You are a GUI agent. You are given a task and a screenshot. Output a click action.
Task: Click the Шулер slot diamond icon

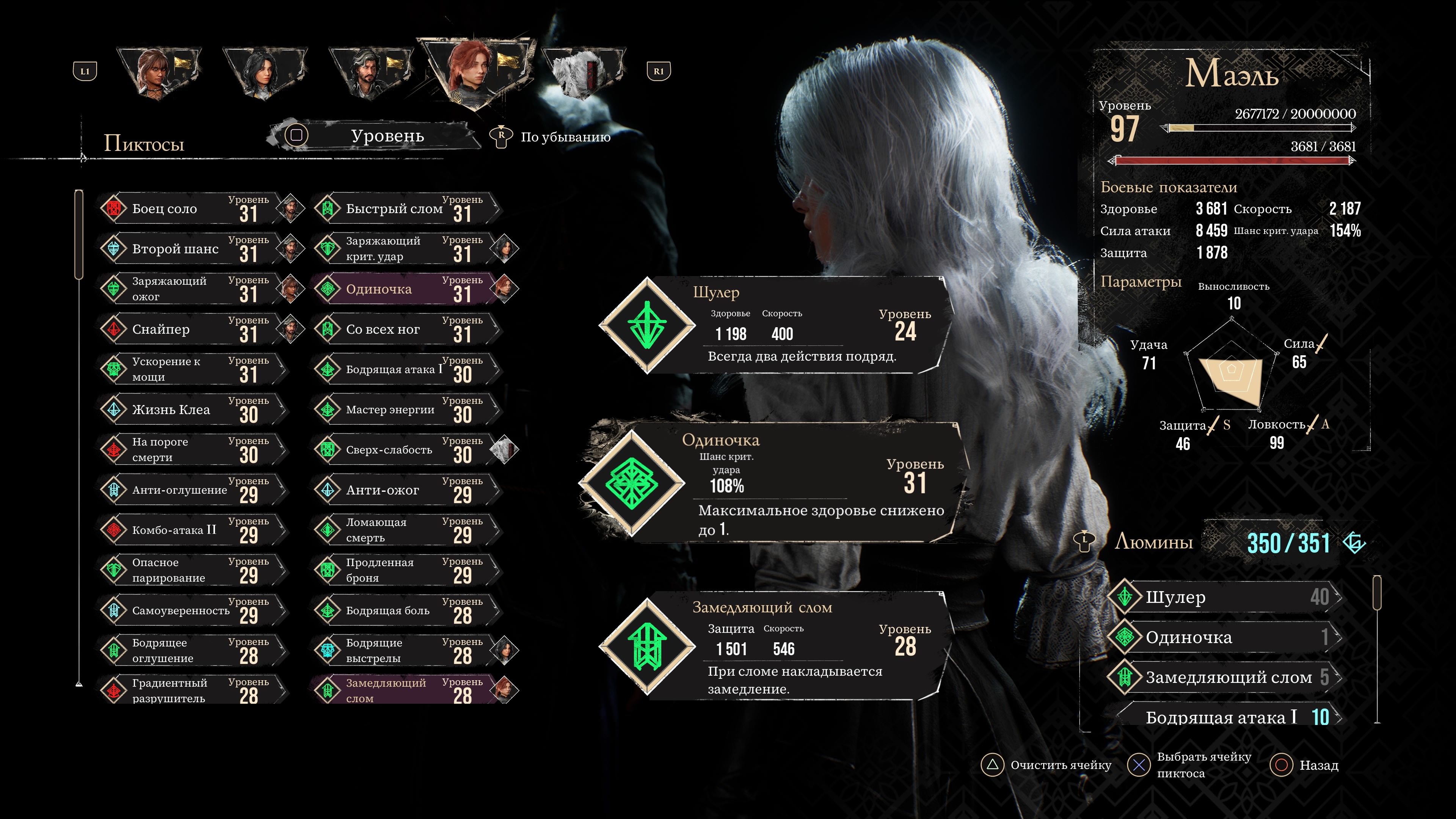(x=647, y=325)
